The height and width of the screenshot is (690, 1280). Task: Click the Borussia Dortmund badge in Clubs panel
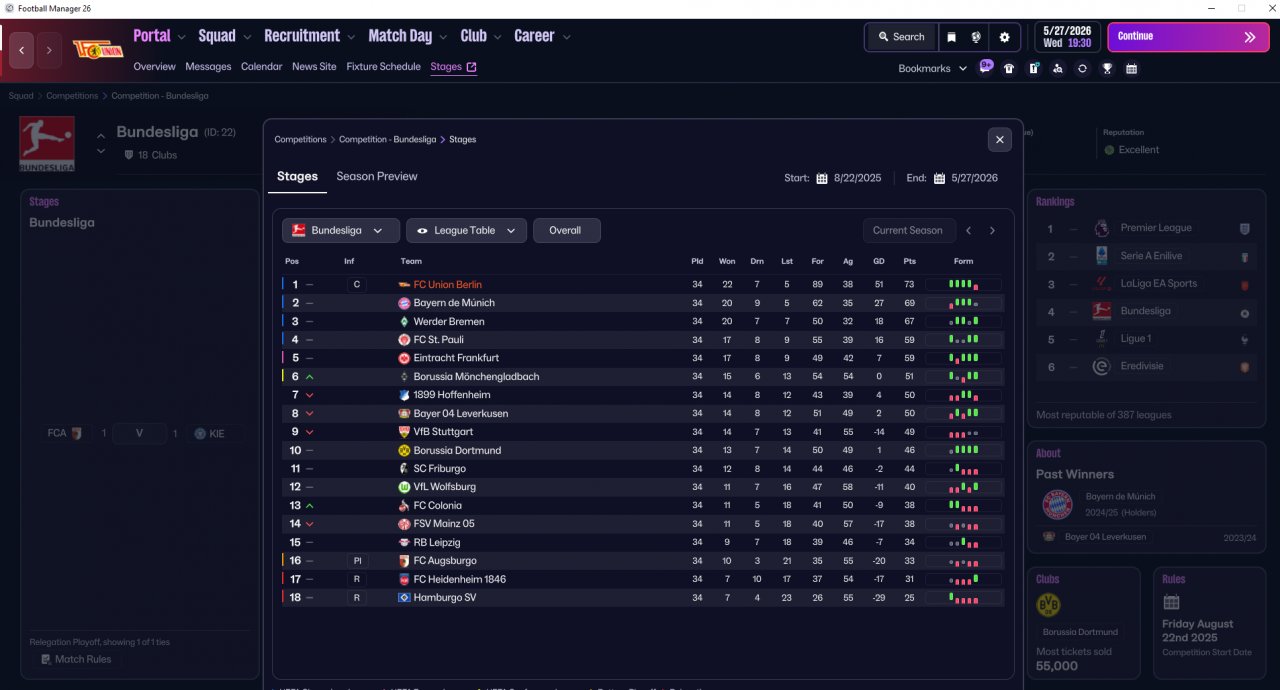(x=1048, y=605)
